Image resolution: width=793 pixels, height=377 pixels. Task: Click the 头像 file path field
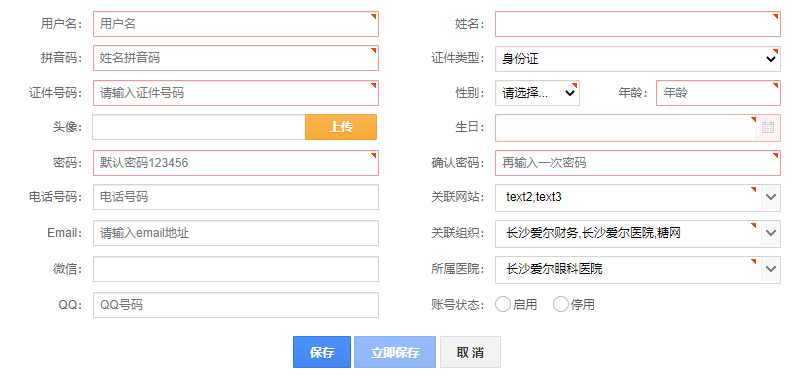click(x=199, y=127)
